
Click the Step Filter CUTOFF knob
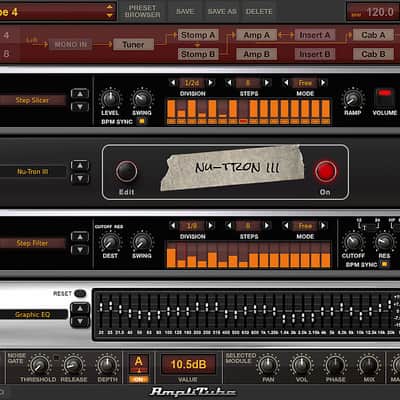click(353, 242)
